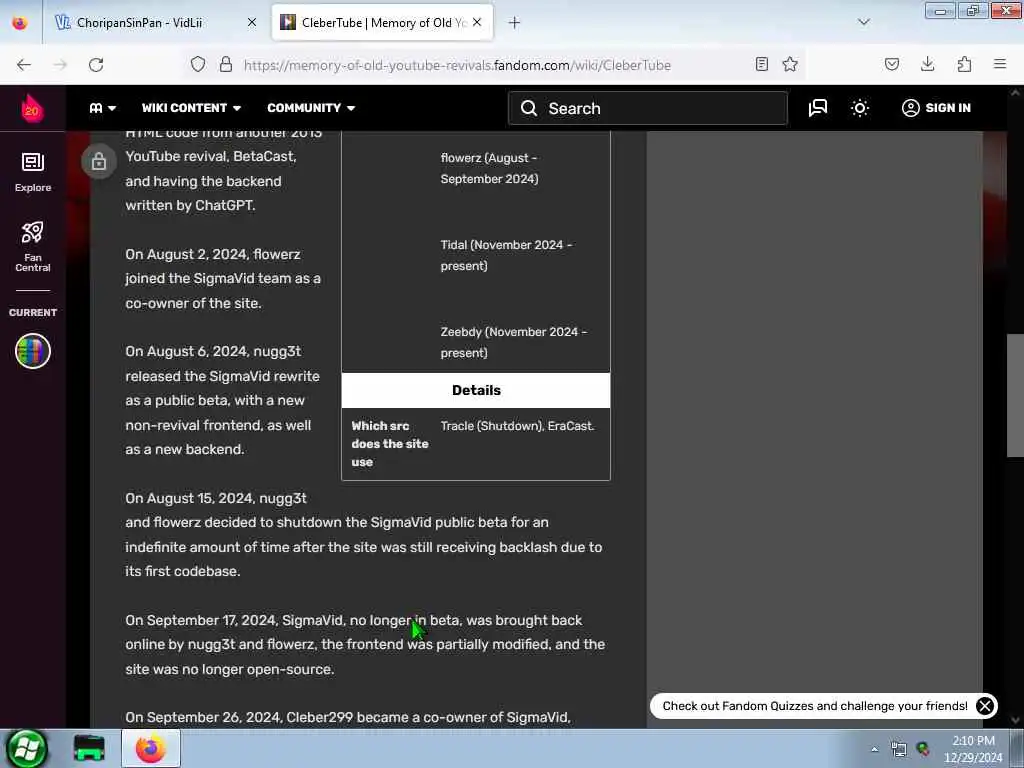Click the page vertical scrollbar thumb
Image resolution: width=1024 pixels, height=768 pixels.
click(x=1015, y=396)
